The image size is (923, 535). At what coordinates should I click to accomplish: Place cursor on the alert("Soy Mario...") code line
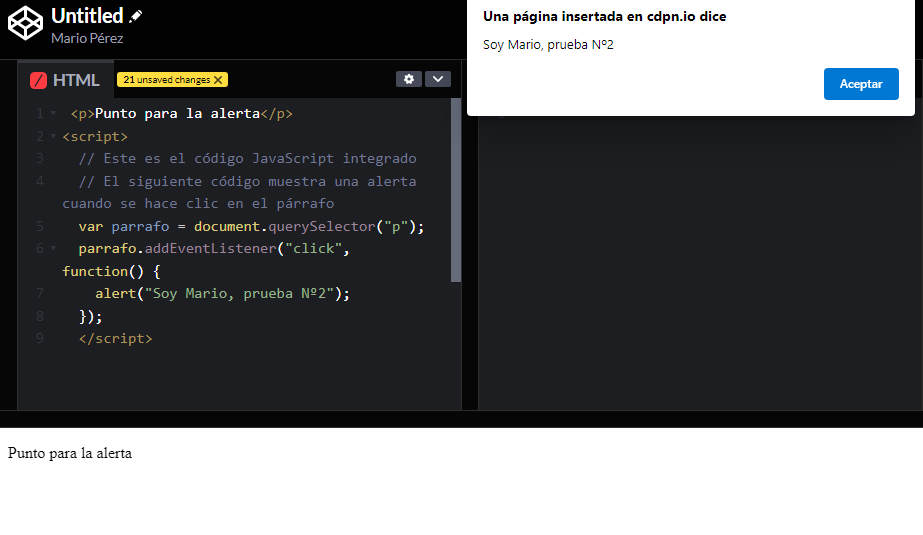(x=223, y=293)
